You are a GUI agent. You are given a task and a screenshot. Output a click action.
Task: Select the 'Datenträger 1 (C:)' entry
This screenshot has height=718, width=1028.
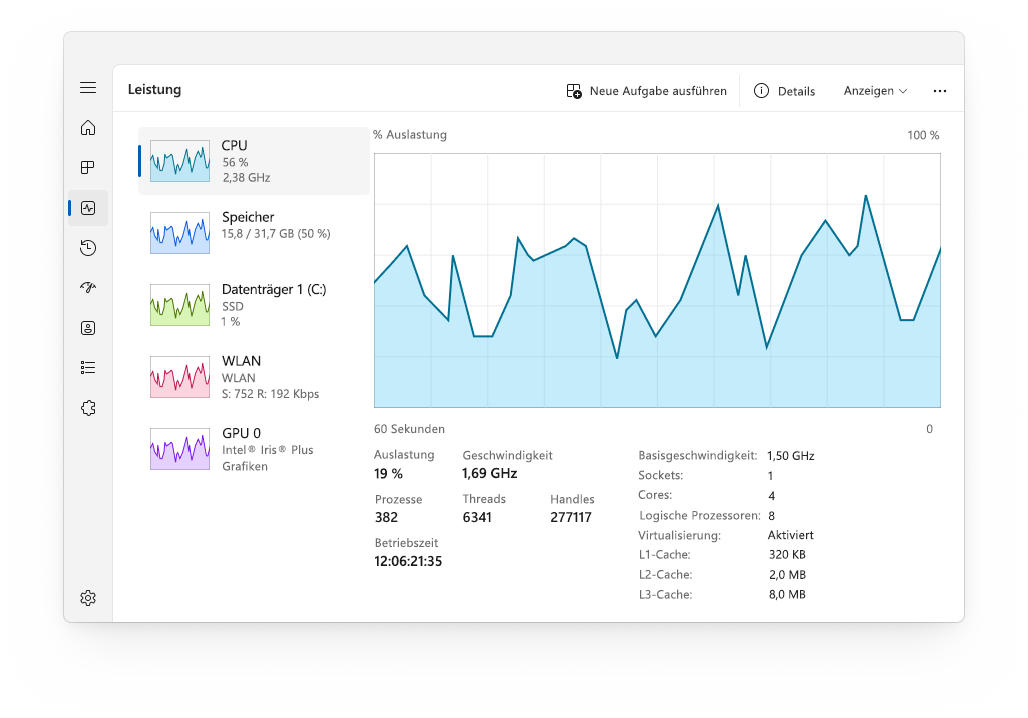[254, 304]
